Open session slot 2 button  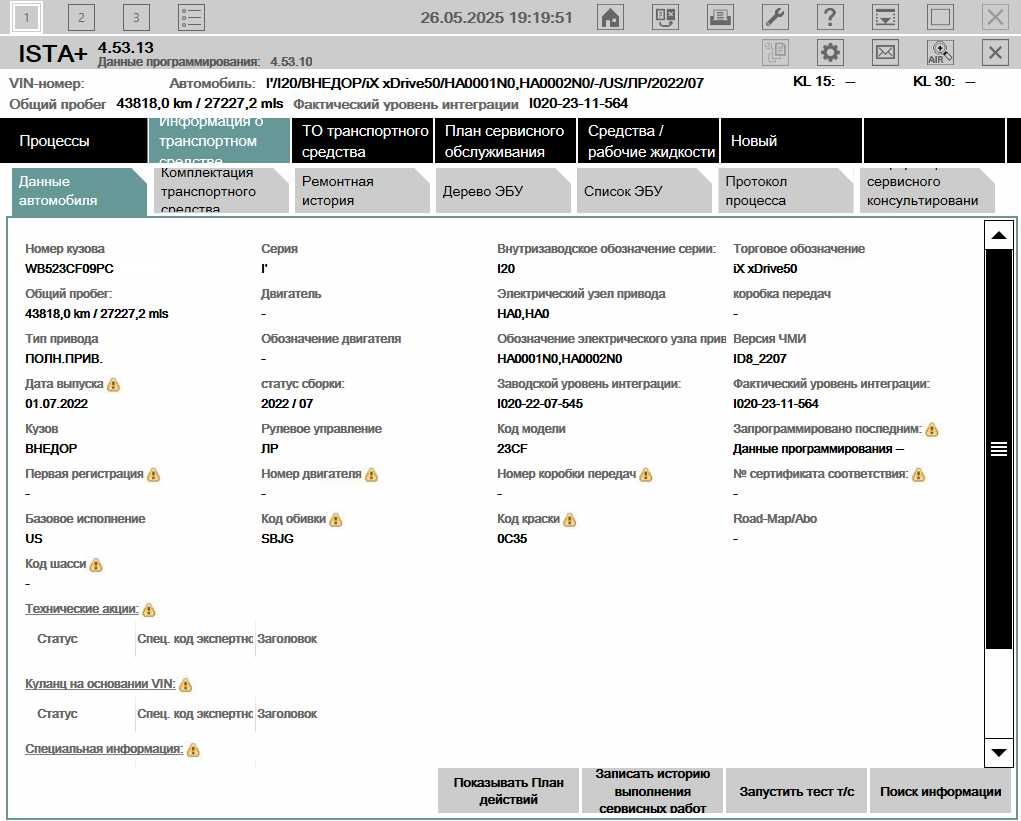point(81,17)
